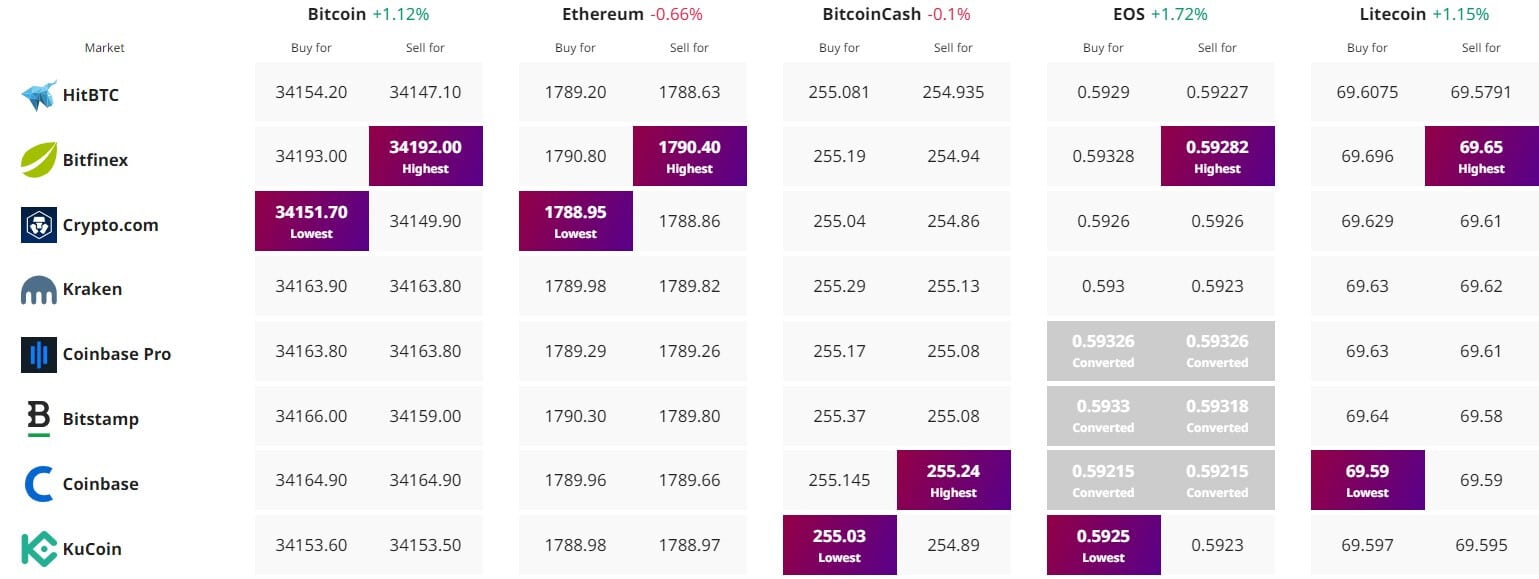
Task: Open the EOS +1.72% header
Action: click(x=1159, y=14)
